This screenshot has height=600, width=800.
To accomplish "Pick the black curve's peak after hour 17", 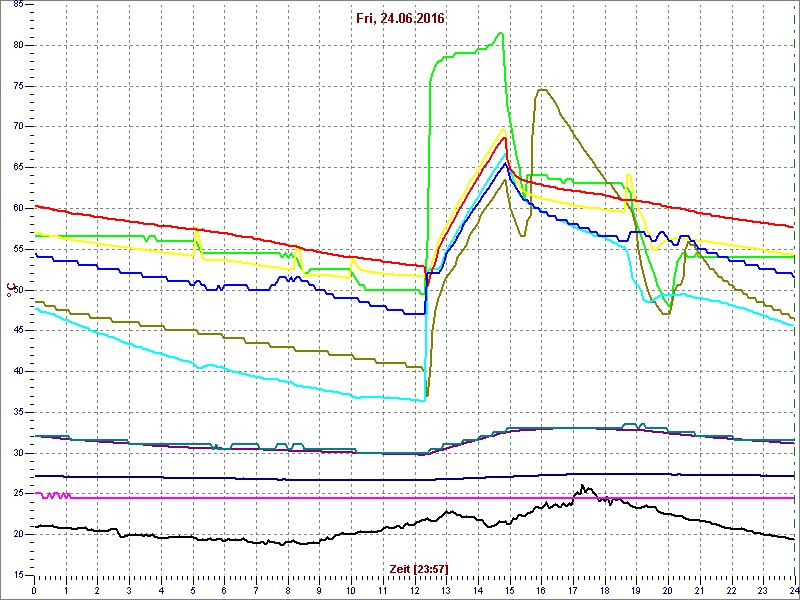I will click(582, 487).
